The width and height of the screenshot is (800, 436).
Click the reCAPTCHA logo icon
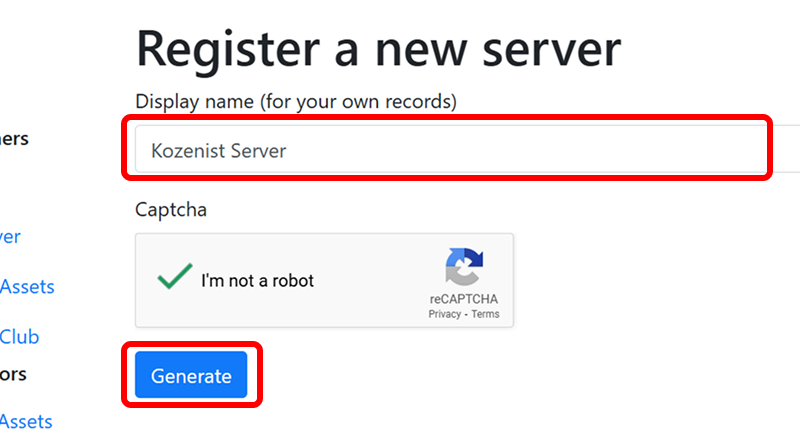coord(464,266)
